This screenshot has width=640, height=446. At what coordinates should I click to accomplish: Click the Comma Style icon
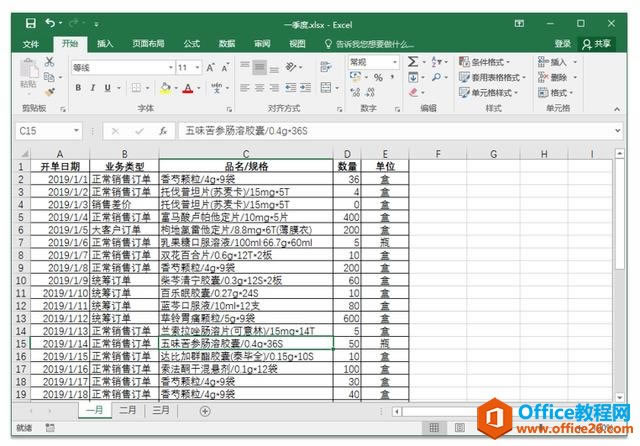point(392,77)
